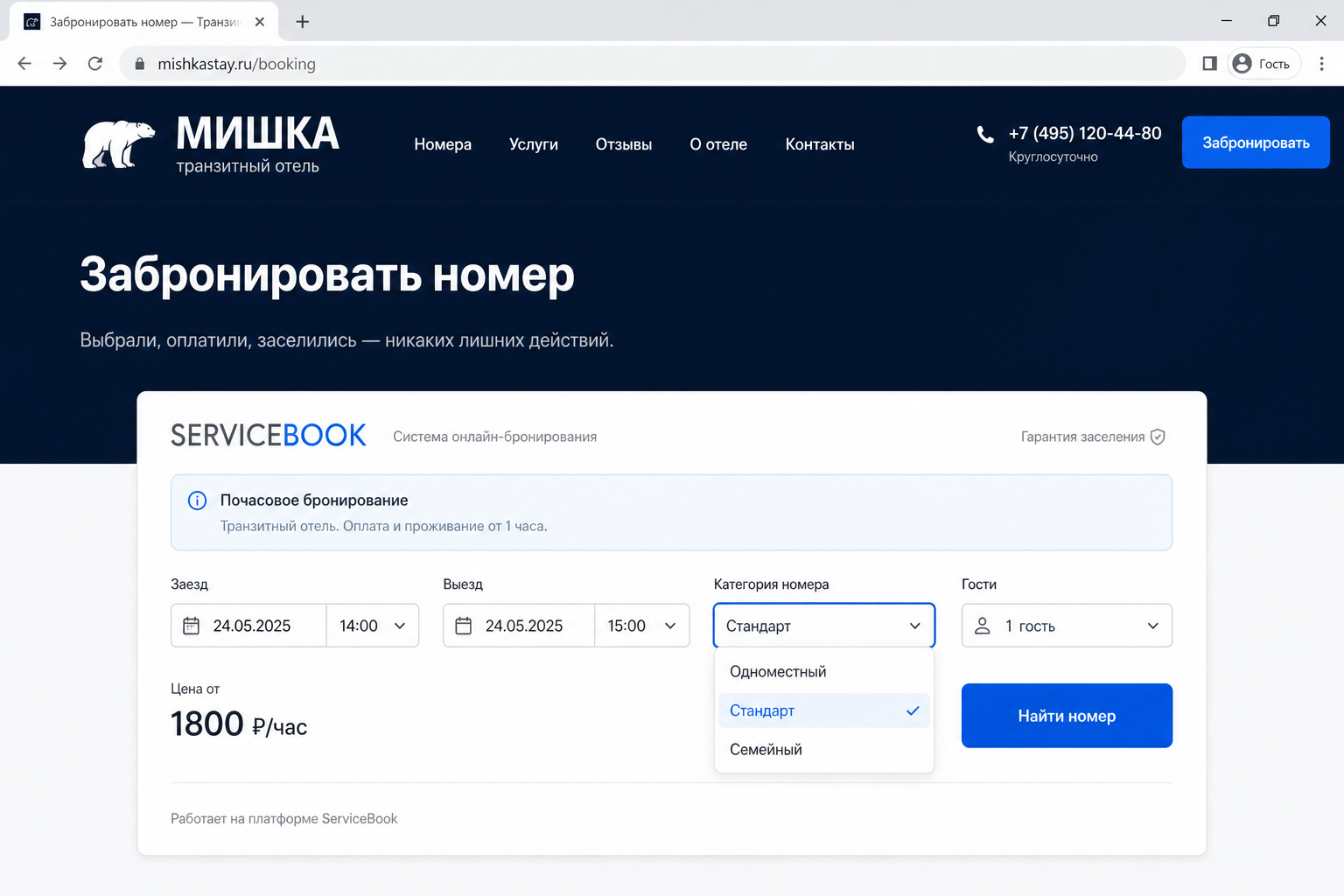Viewport: 1344px width, 896px height.
Task: Open the О отеле menu item
Action: point(718,144)
